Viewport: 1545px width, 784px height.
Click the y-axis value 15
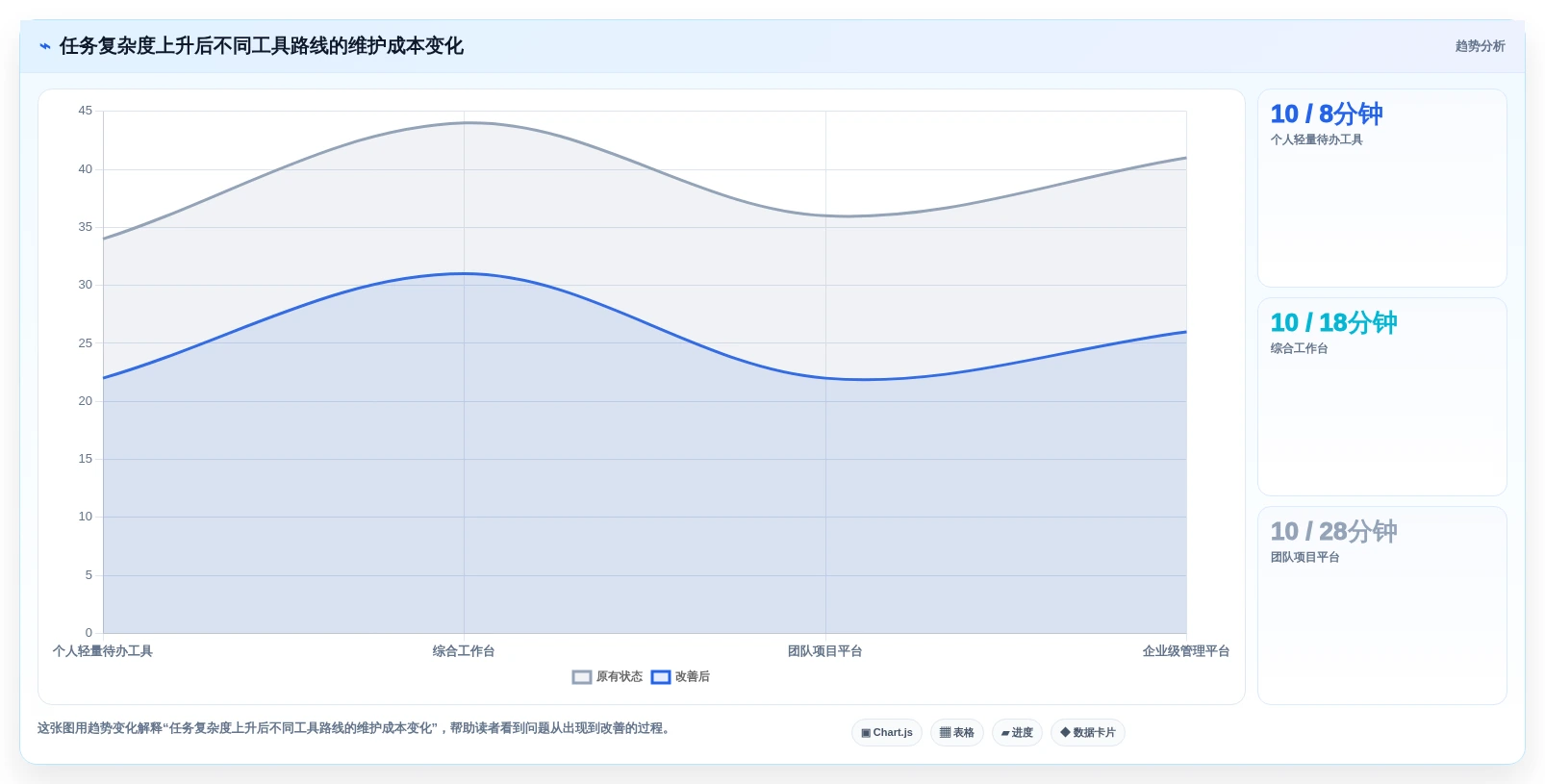[86, 459]
